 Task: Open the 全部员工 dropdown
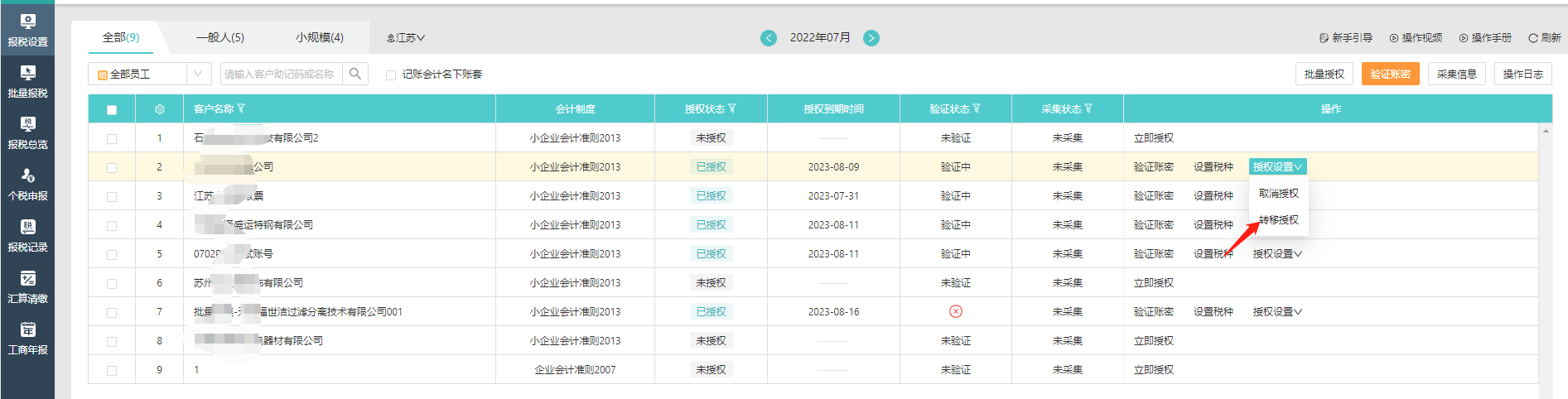[x=149, y=74]
